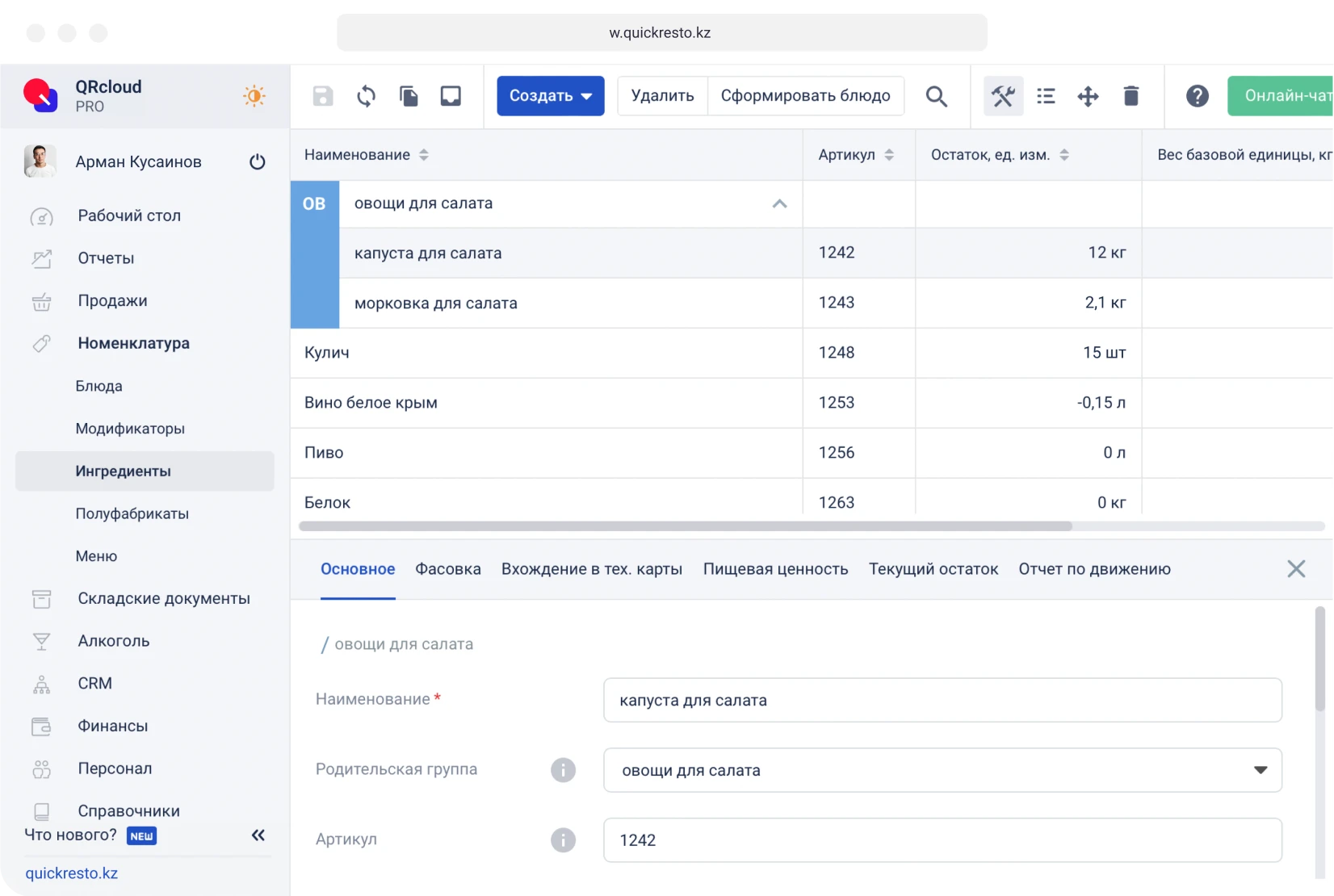The height and width of the screenshot is (896, 1334).
Task: Switch to the 'Пищевая ценность' tab
Action: point(774,569)
